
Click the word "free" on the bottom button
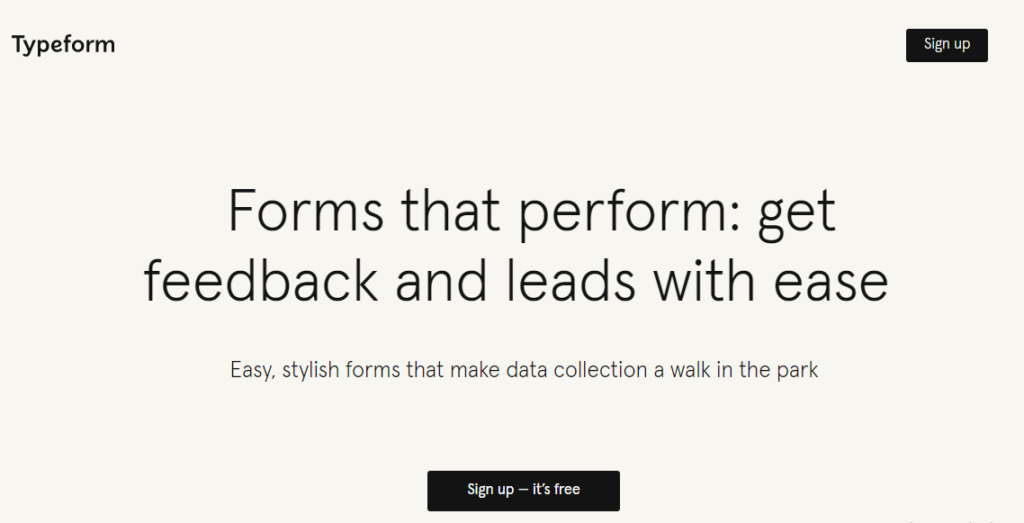pyautogui.click(x=567, y=490)
